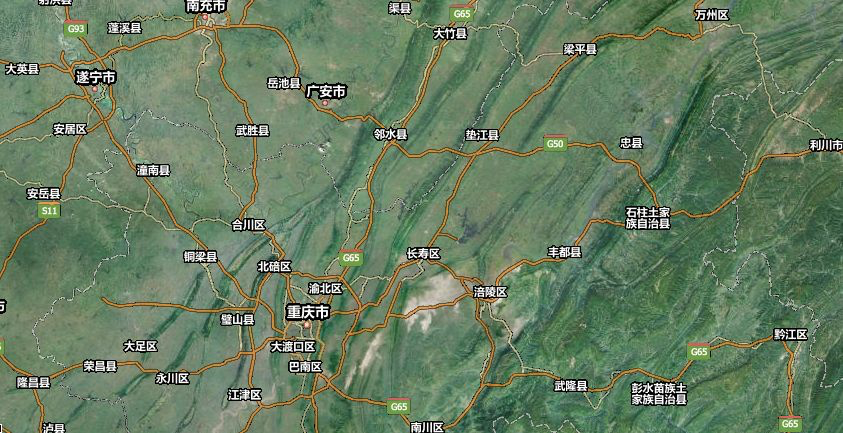Click the G65 shield below 黔江区 label

click(x=790, y=424)
